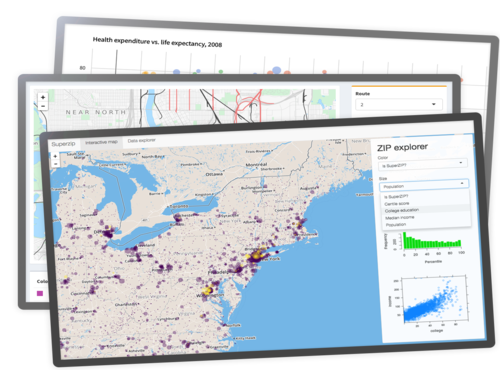This screenshot has height=370, width=500.
Task: Choose 'College education' from the Size list
Action: coord(402,210)
